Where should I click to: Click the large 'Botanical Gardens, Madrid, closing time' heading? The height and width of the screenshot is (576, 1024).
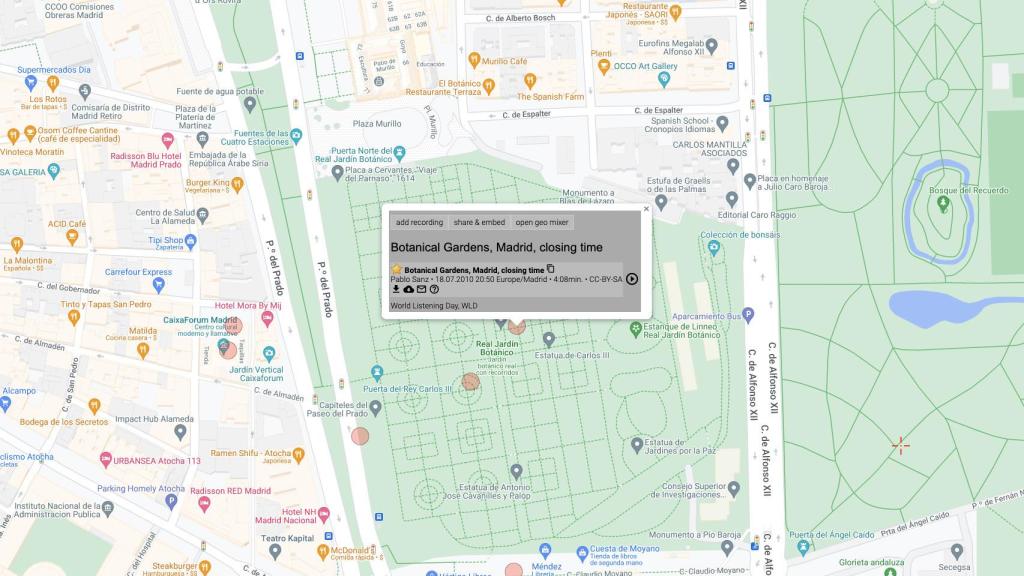(x=496, y=248)
